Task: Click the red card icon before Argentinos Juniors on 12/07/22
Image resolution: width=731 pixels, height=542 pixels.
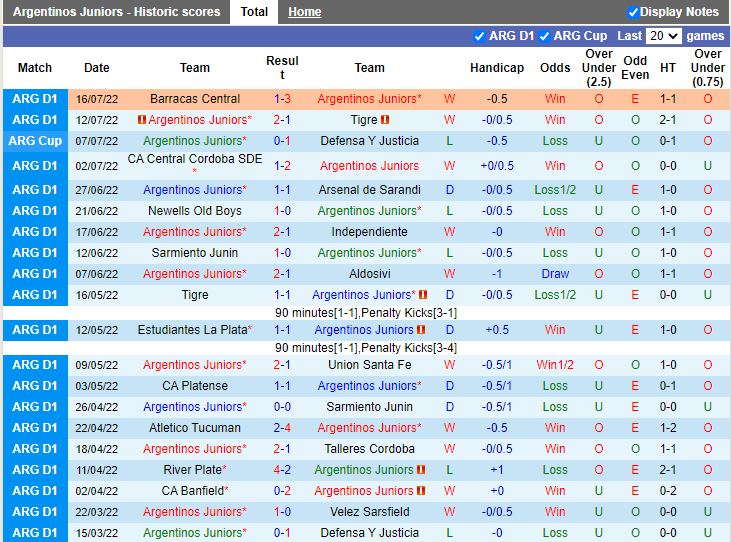Action: pyautogui.click(x=142, y=120)
